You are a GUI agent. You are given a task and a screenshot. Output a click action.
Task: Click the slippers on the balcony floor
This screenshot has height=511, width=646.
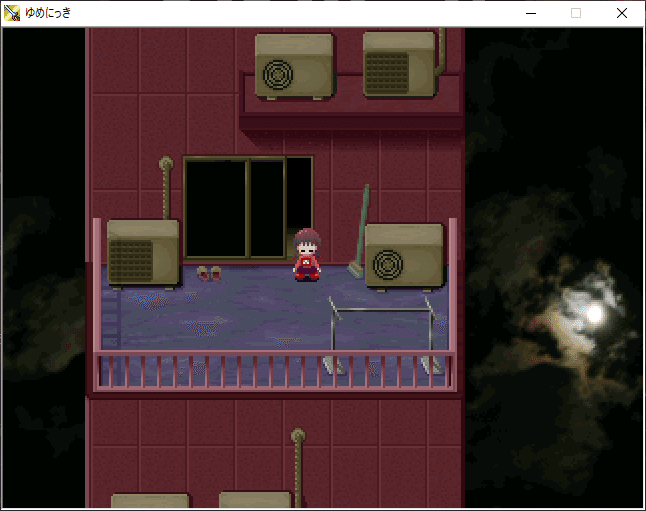tap(209, 273)
